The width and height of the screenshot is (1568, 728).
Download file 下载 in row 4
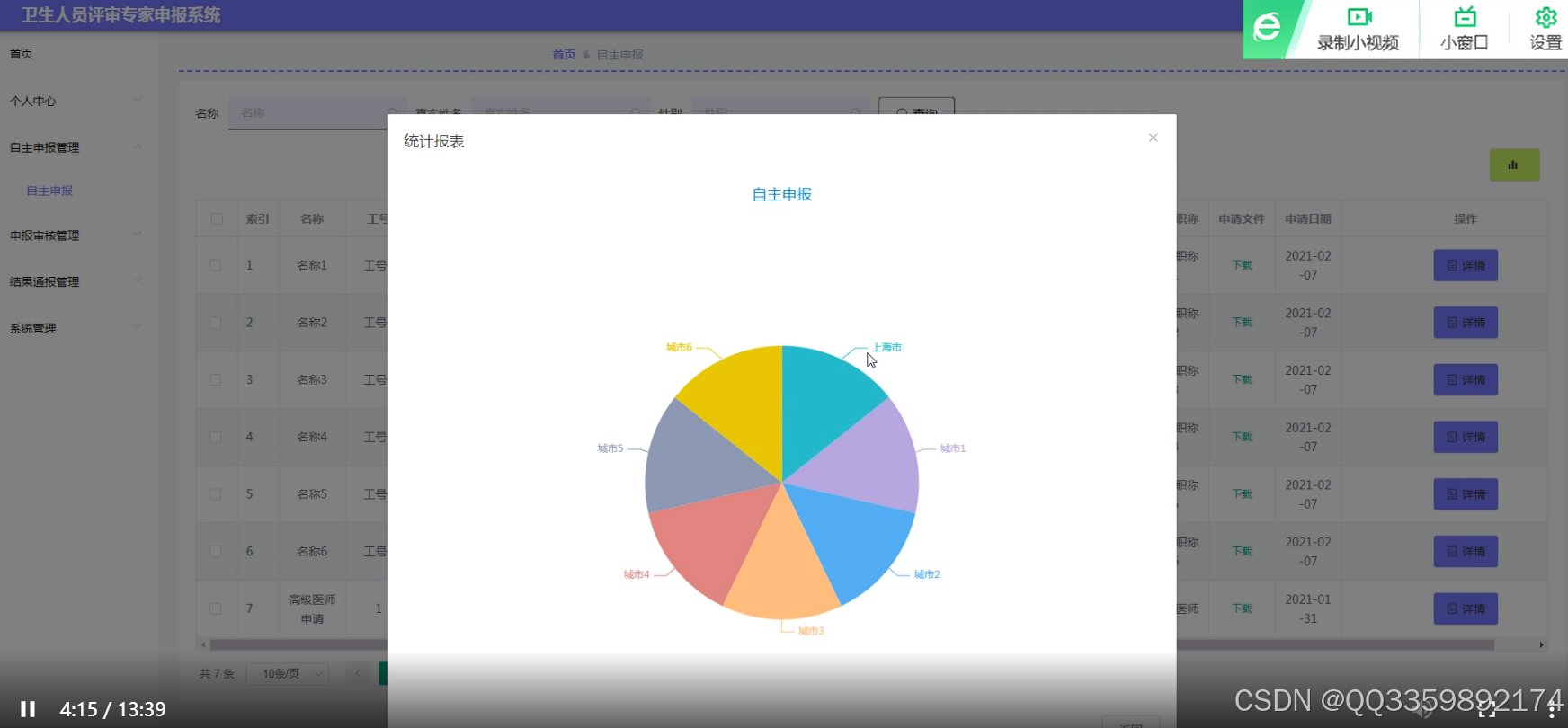point(1242,437)
